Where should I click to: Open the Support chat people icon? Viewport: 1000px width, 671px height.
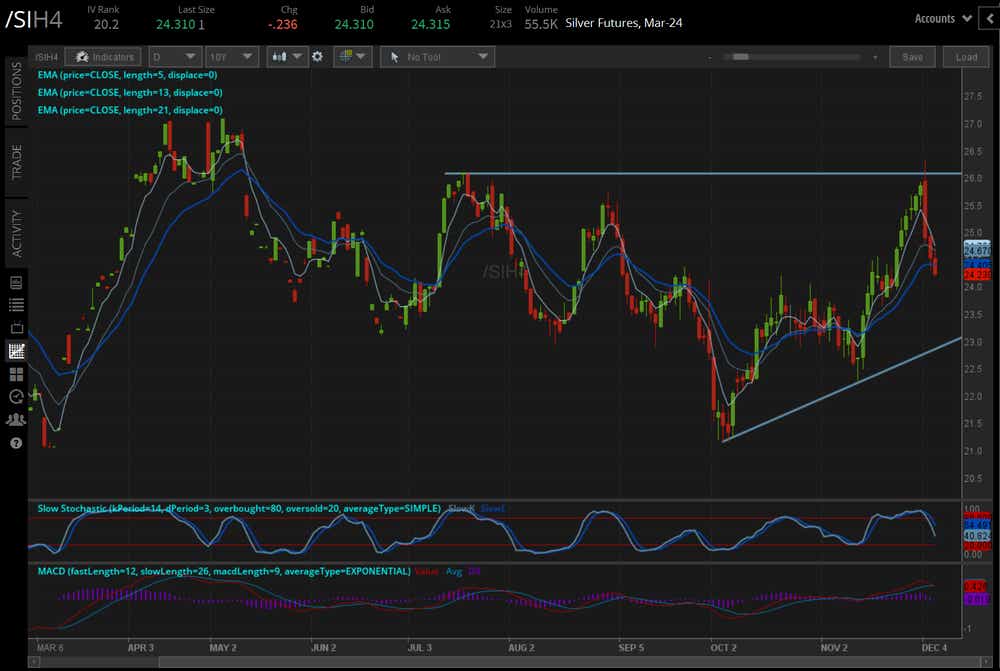coord(14,420)
